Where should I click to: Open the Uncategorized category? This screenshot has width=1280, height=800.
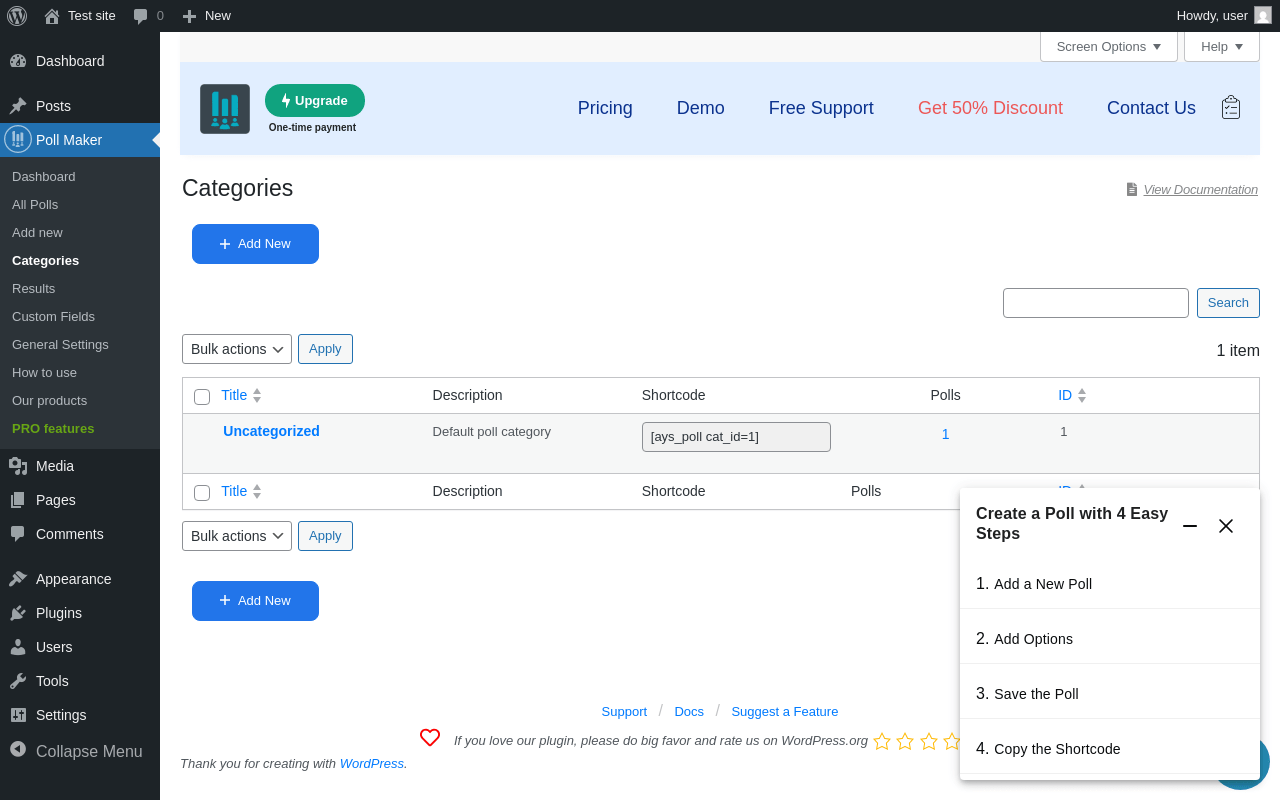(271, 431)
